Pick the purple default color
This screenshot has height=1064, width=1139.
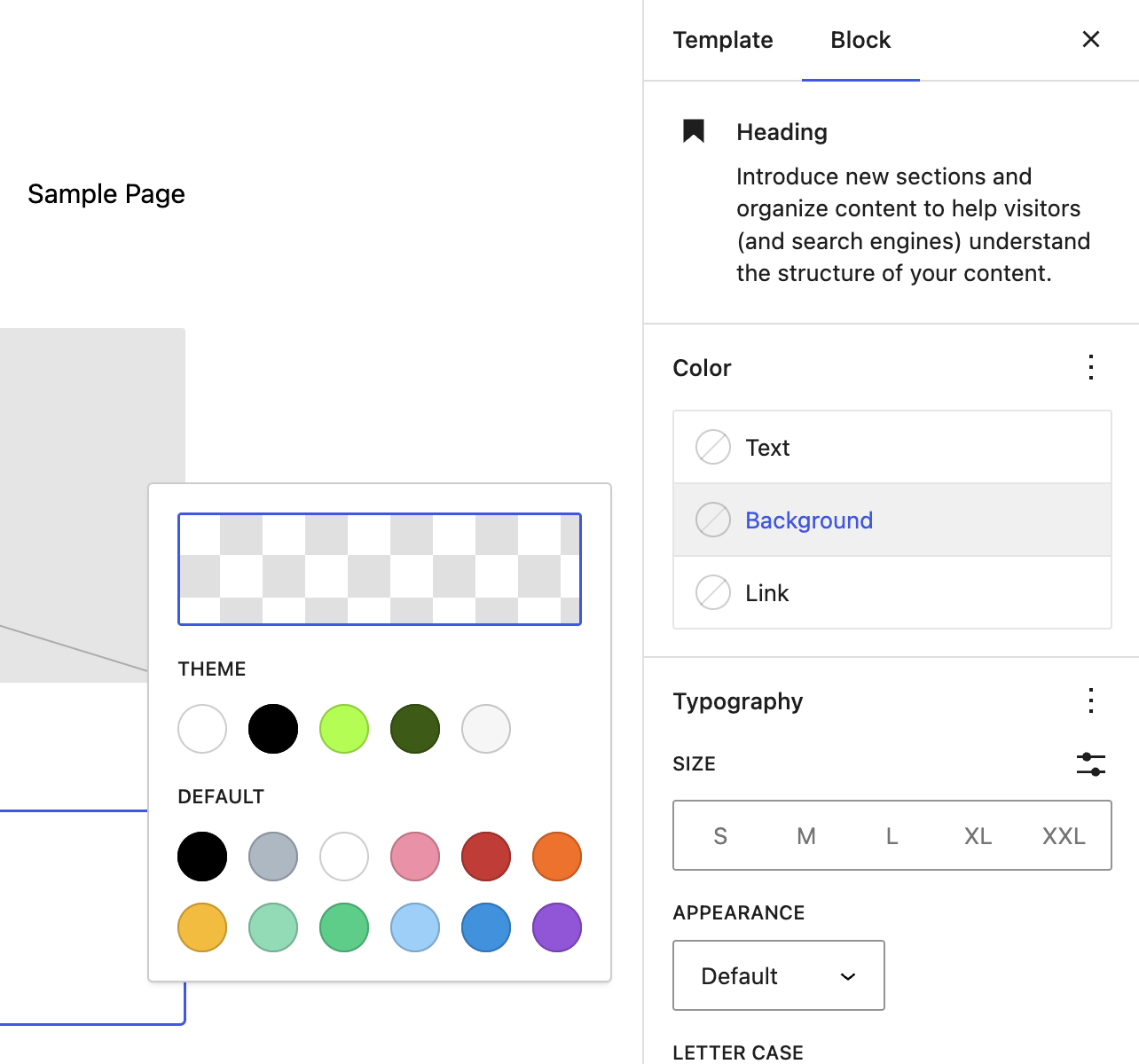(556, 927)
